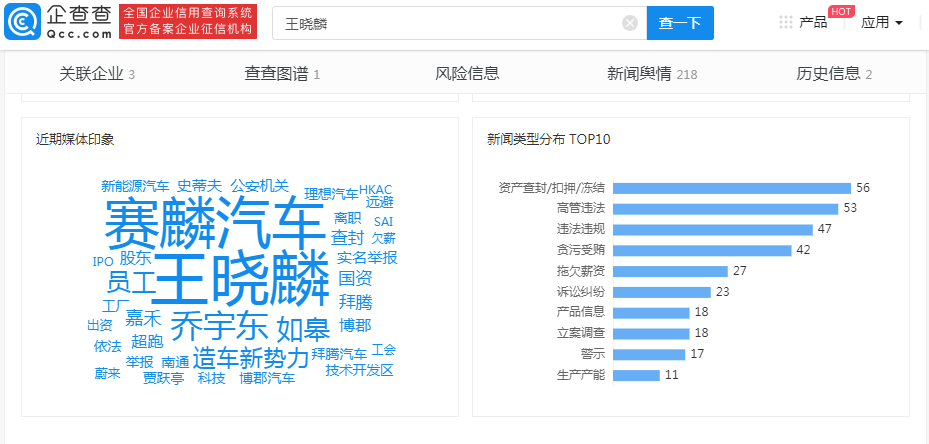Open the 产品 menu item
The height and width of the screenshot is (444, 929).
tap(813, 23)
